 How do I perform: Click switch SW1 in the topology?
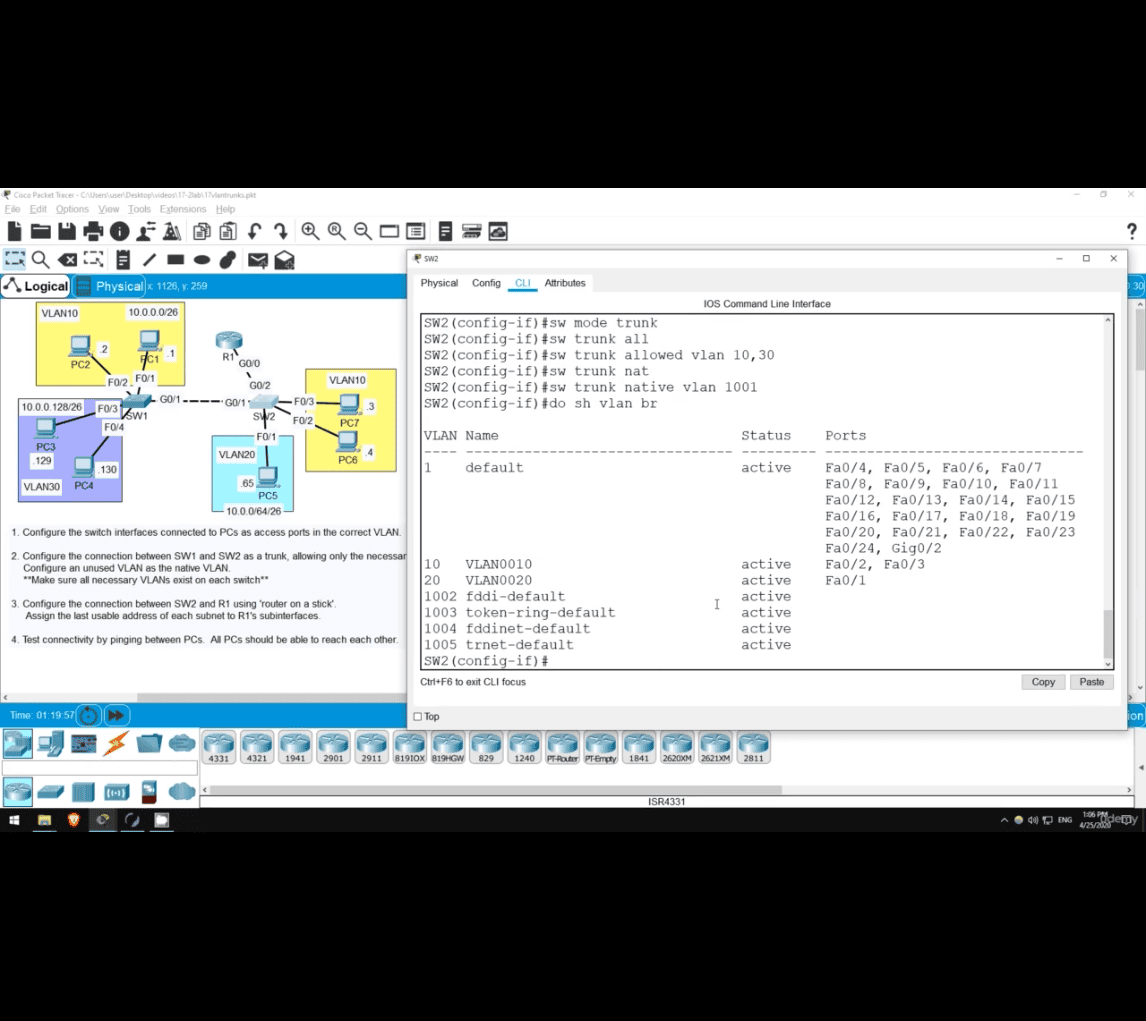pyautogui.click(x=137, y=402)
